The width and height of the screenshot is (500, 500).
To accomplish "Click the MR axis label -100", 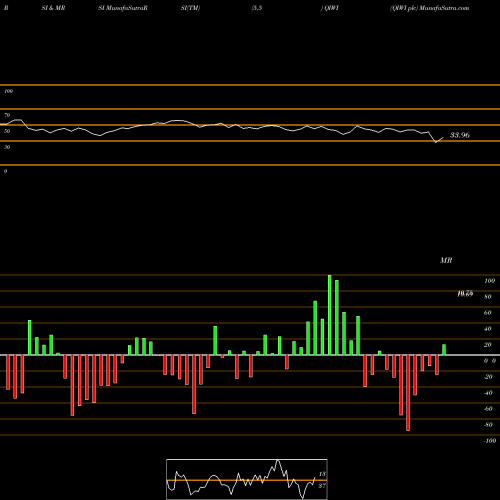I will point(490,441).
